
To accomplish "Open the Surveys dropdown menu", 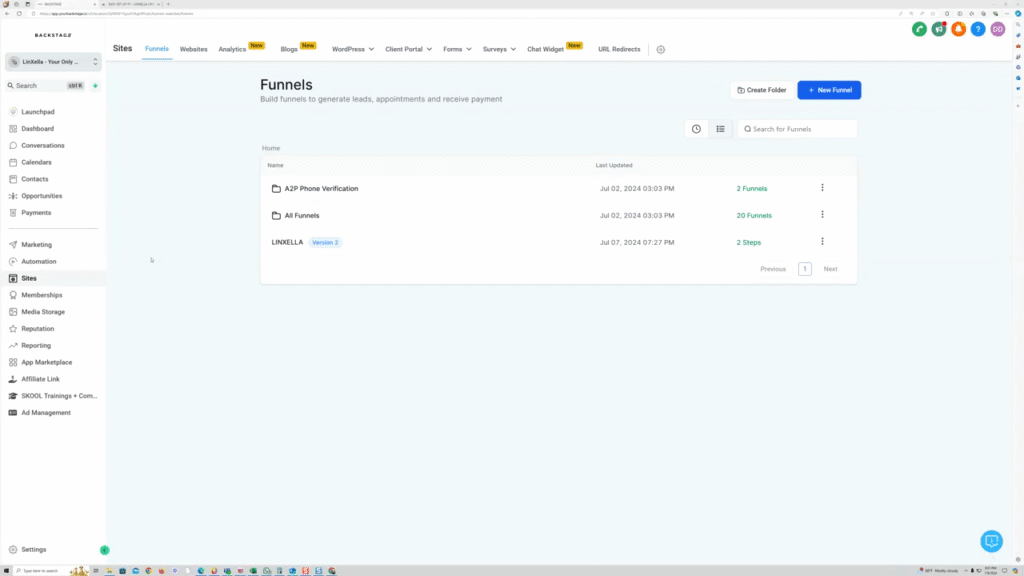I will point(497,49).
